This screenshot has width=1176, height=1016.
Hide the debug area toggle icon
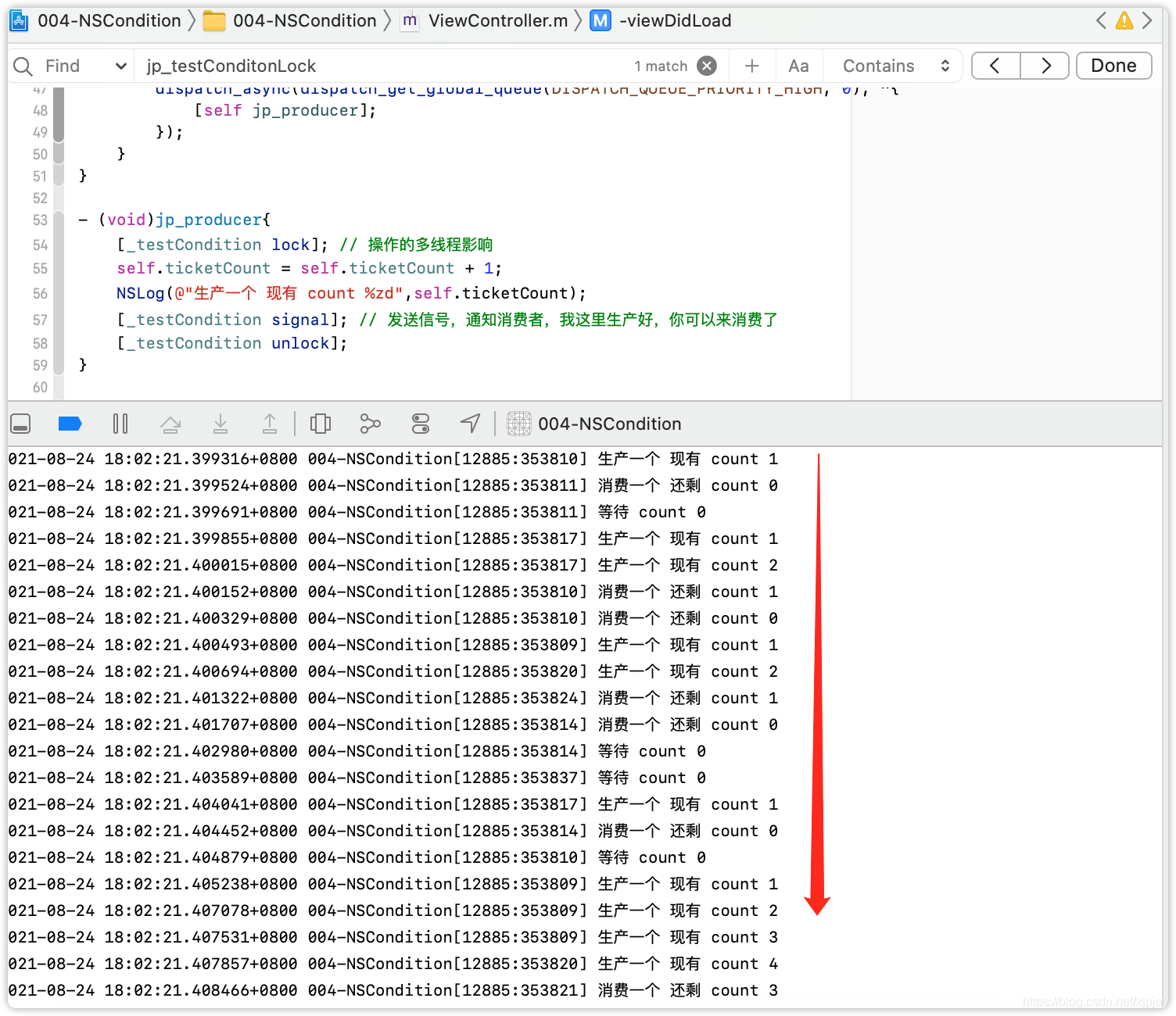(20, 424)
